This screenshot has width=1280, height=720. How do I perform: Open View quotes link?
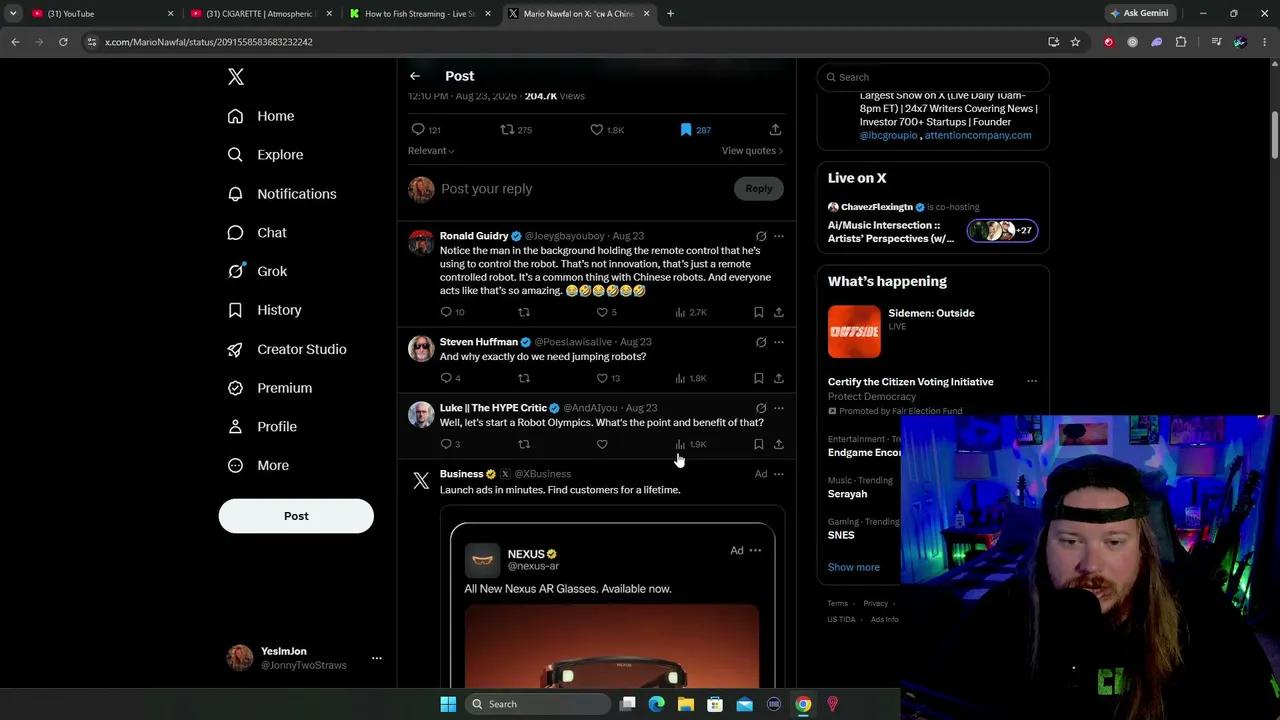click(752, 151)
